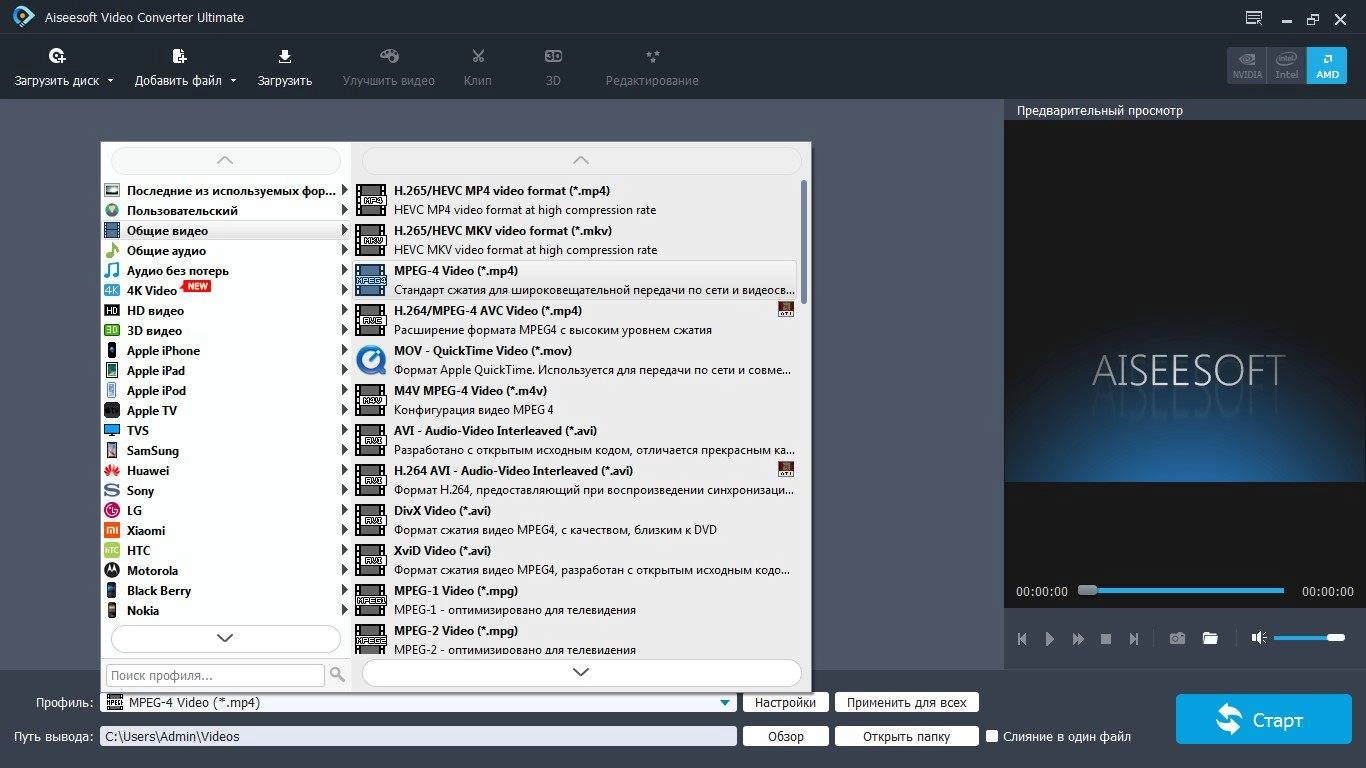The width and height of the screenshot is (1366, 768).
Task: Select Пользовательский category
Action: pyautogui.click(x=226, y=210)
